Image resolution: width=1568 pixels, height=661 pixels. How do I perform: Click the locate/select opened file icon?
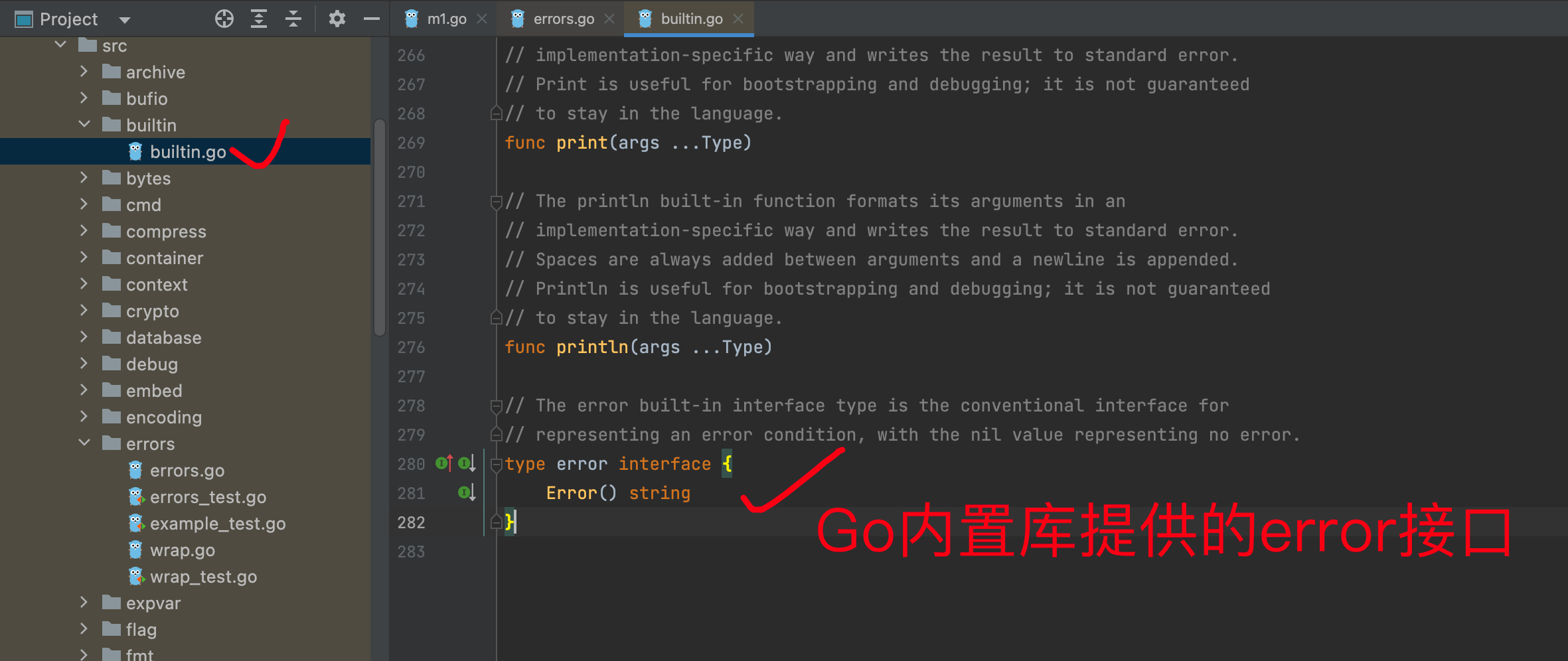(224, 19)
